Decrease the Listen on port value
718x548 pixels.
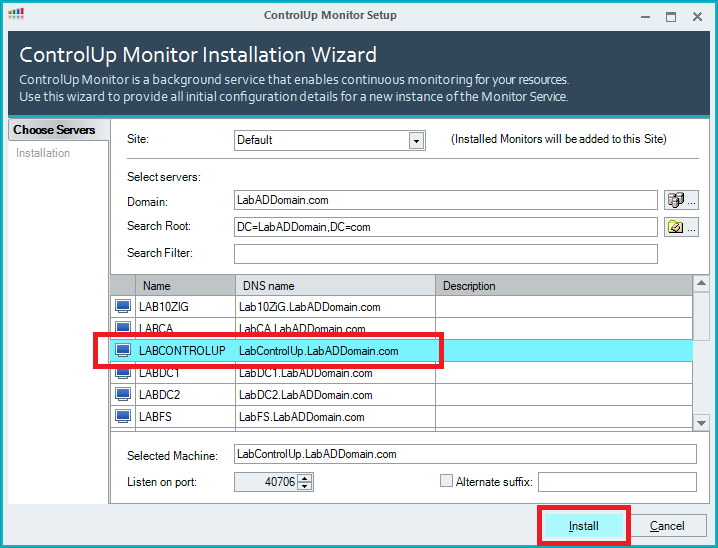pyautogui.click(x=305, y=487)
